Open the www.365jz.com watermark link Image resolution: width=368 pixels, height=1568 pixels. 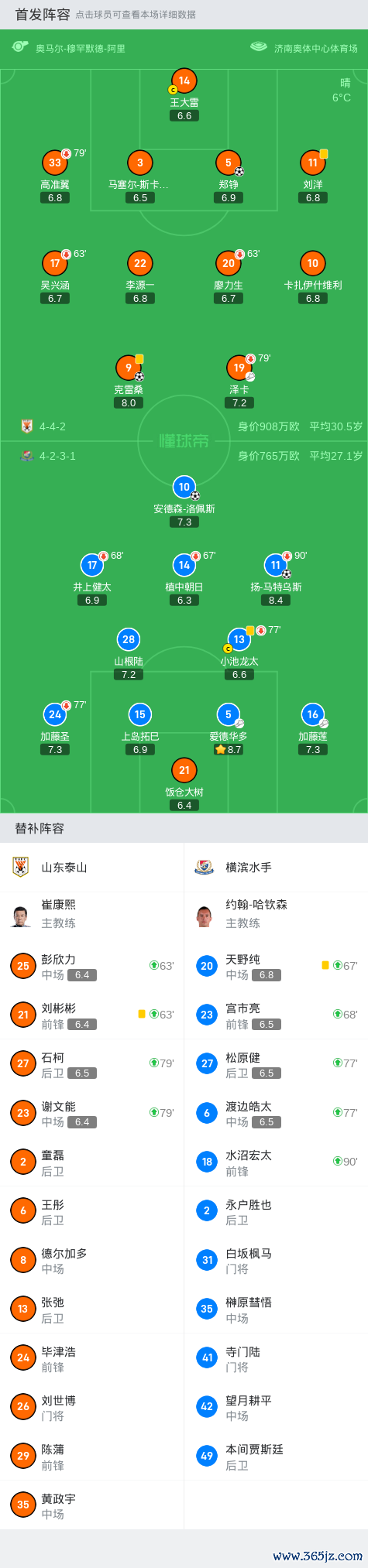click(318, 1555)
